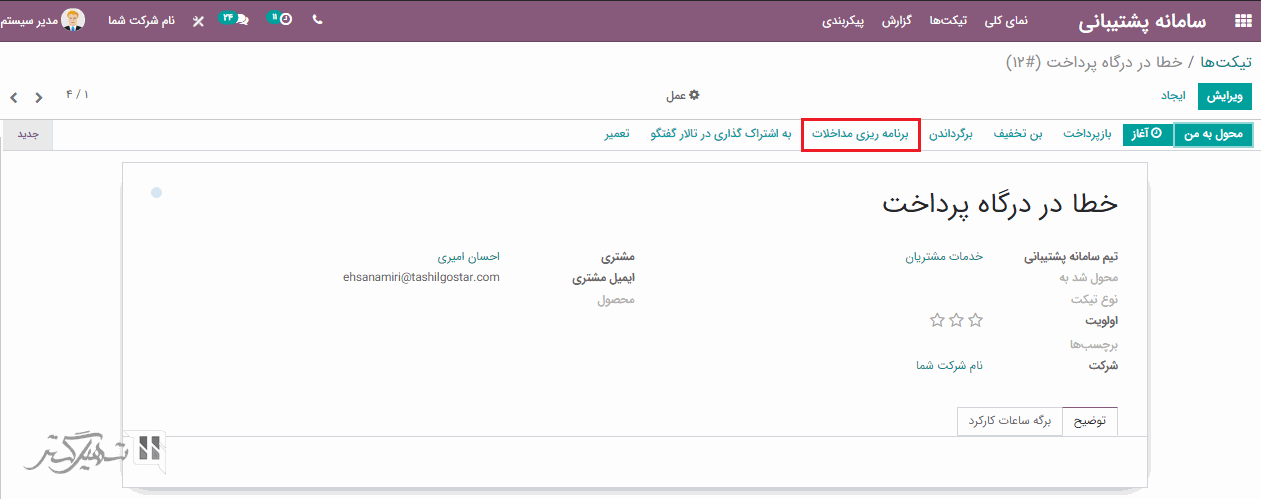Click برنامه ریزی مداخلات button
1261x499 pixels.
coord(861,134)
